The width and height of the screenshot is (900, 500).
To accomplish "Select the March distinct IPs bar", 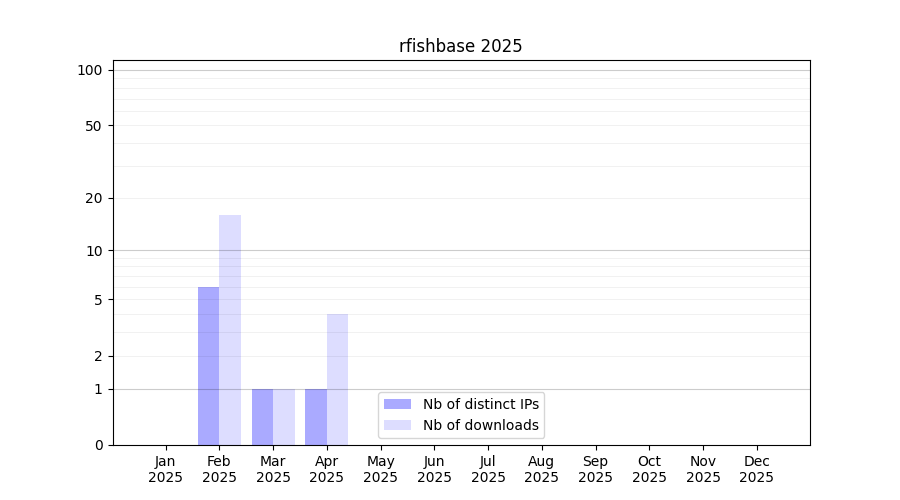I will (262, 417).
